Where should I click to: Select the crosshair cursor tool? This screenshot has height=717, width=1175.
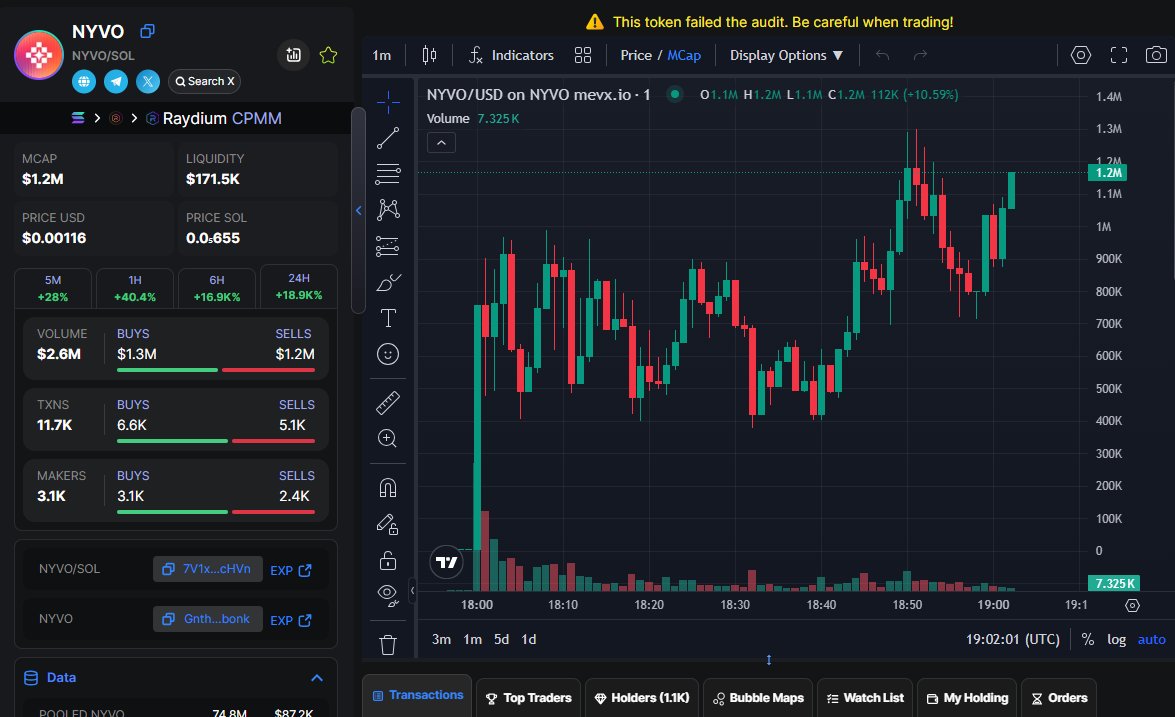tap(387, 102)
